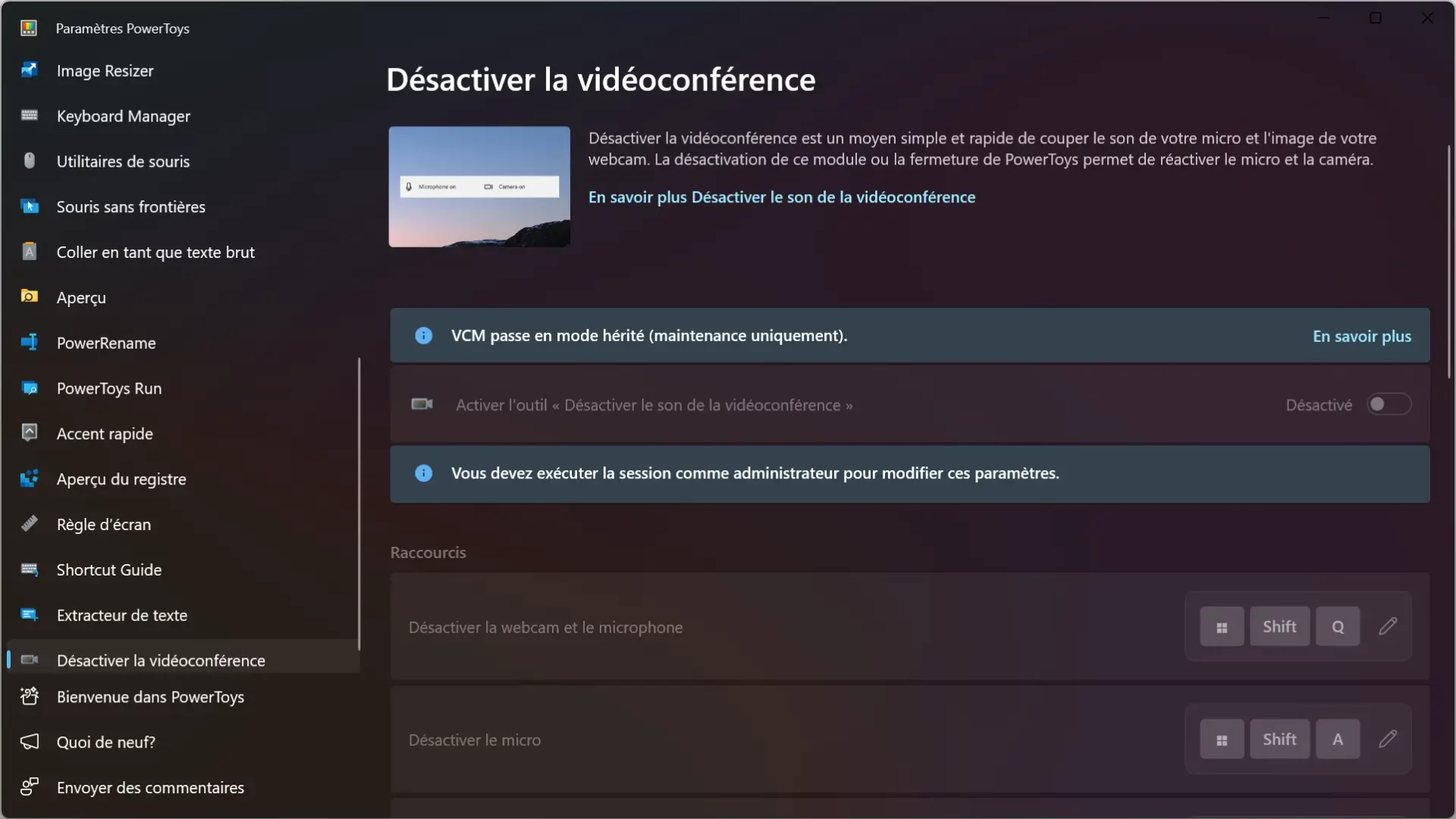
Task: Click Désactiver la vidéoconférence menu item
Action: coord(161,660)
